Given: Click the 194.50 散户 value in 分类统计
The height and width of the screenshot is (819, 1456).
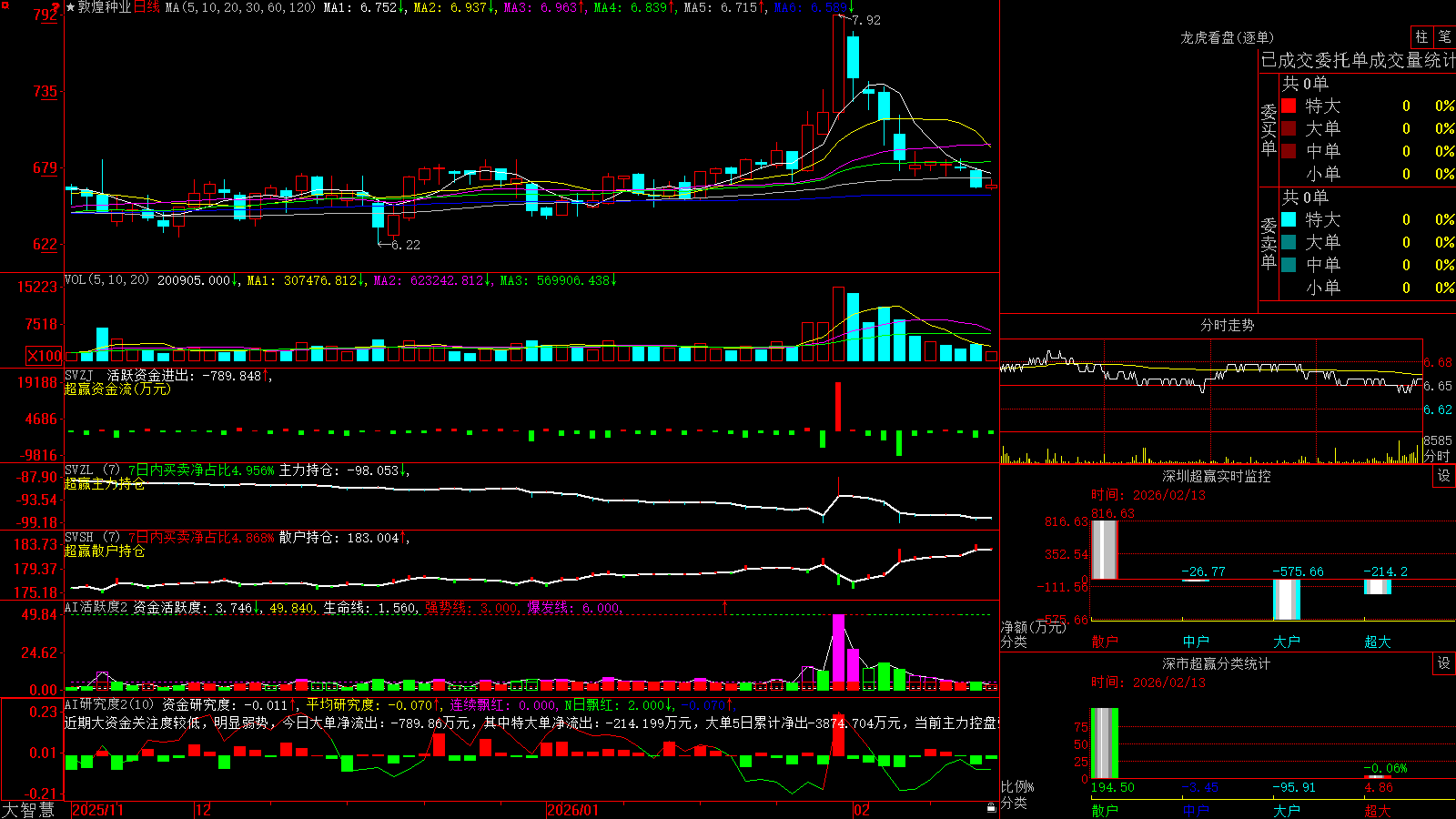Looking at the screenshot, I should tap(1112, 787).
